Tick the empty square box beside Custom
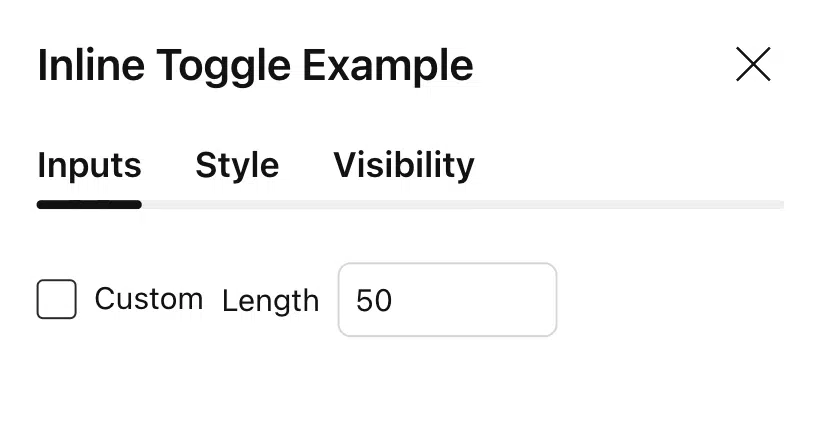Image resolution: width=824 pixels, height=430 pixels. coord(57,299)
